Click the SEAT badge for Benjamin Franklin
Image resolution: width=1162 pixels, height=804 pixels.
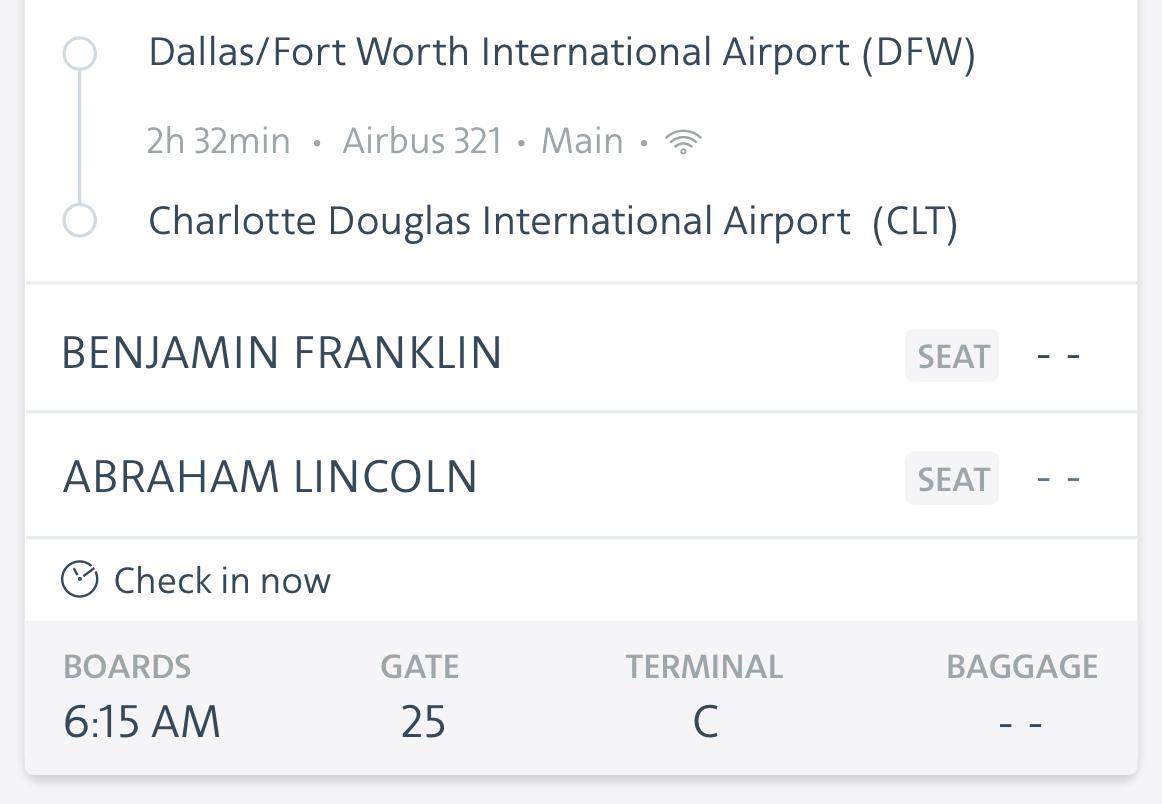[952, 356]
